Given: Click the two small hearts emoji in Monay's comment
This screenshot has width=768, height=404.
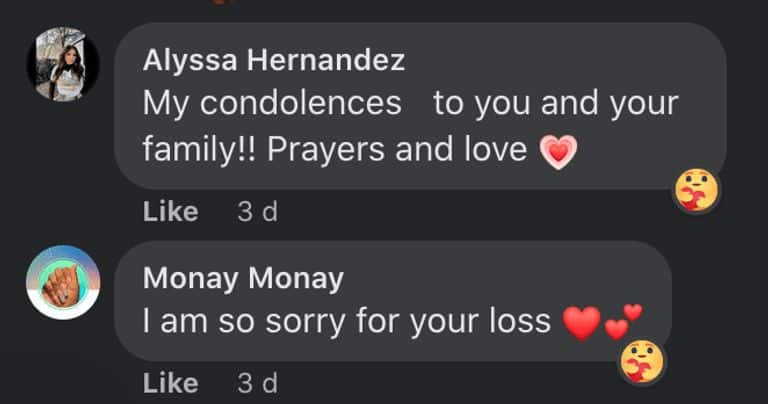Looking at the screenshot, I should tap(624, 322).
